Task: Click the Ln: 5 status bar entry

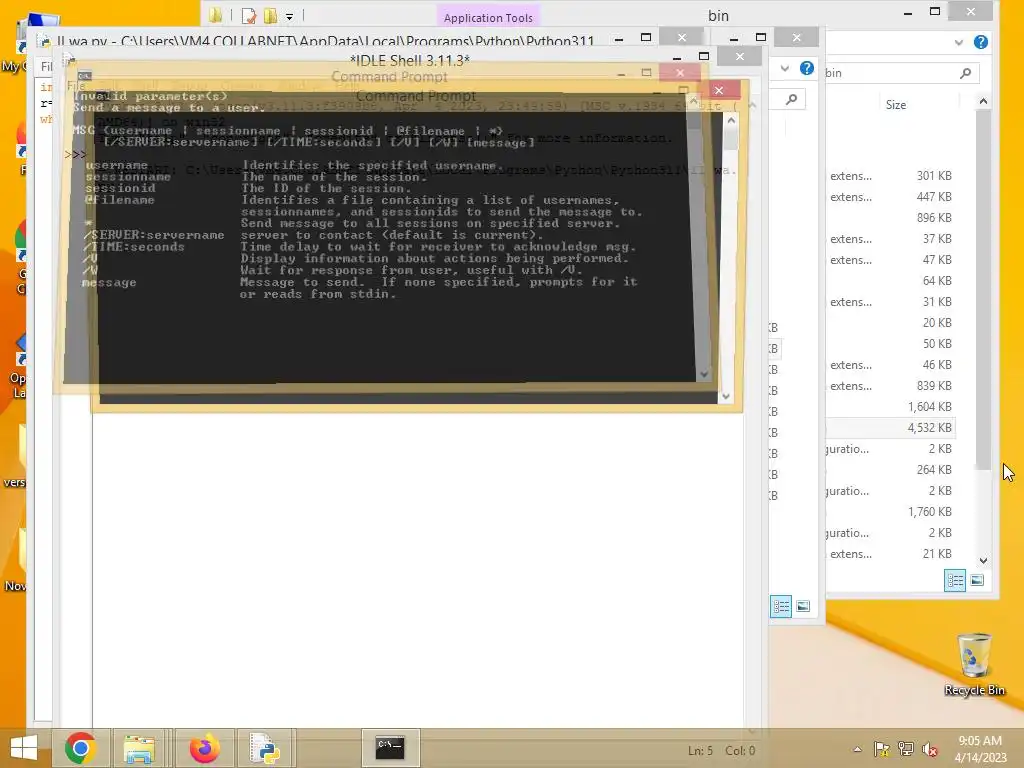Action: pyautogui.click(x=700, y=751)
